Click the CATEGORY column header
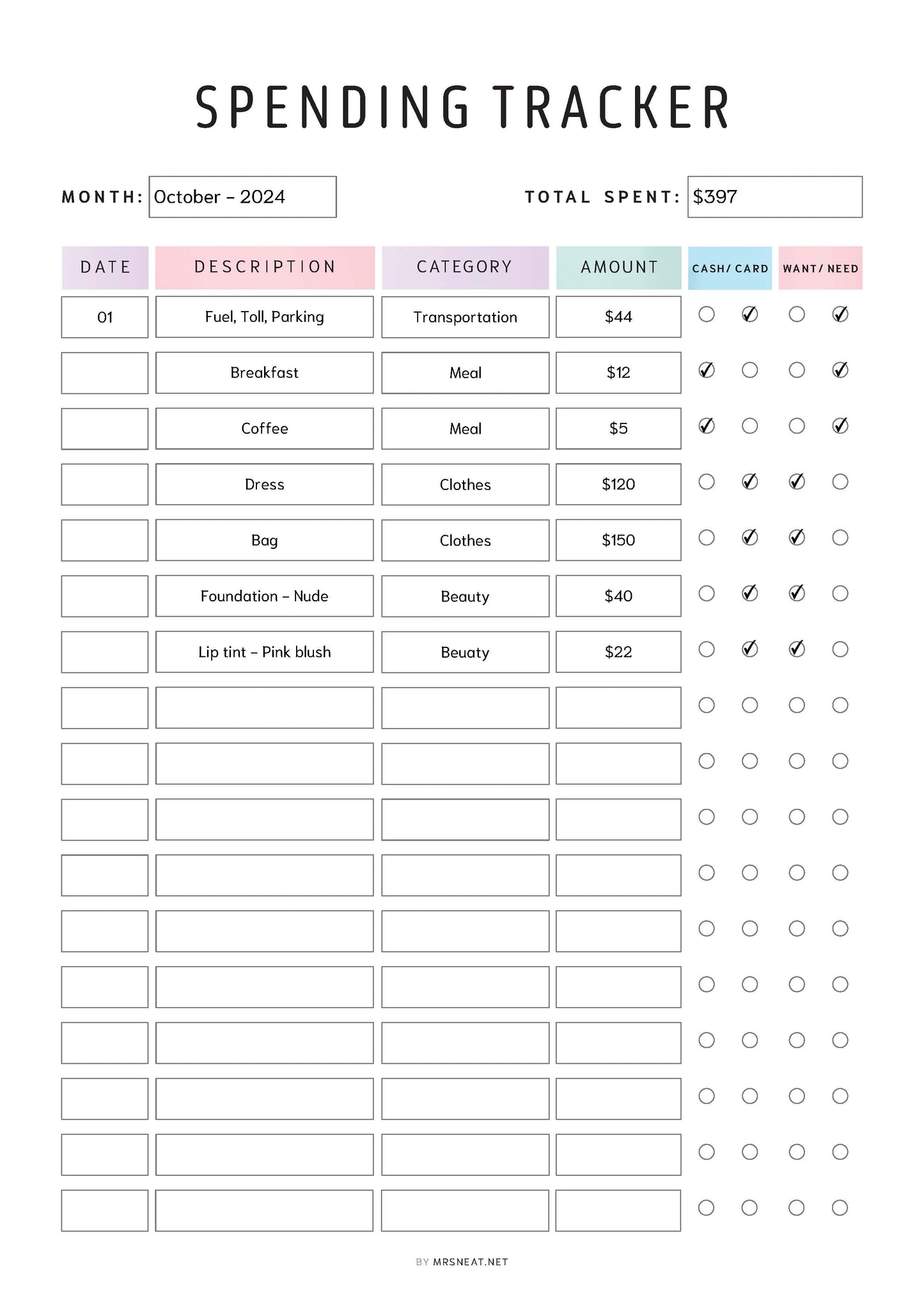 pyautogui.click(x=465, y=267)
